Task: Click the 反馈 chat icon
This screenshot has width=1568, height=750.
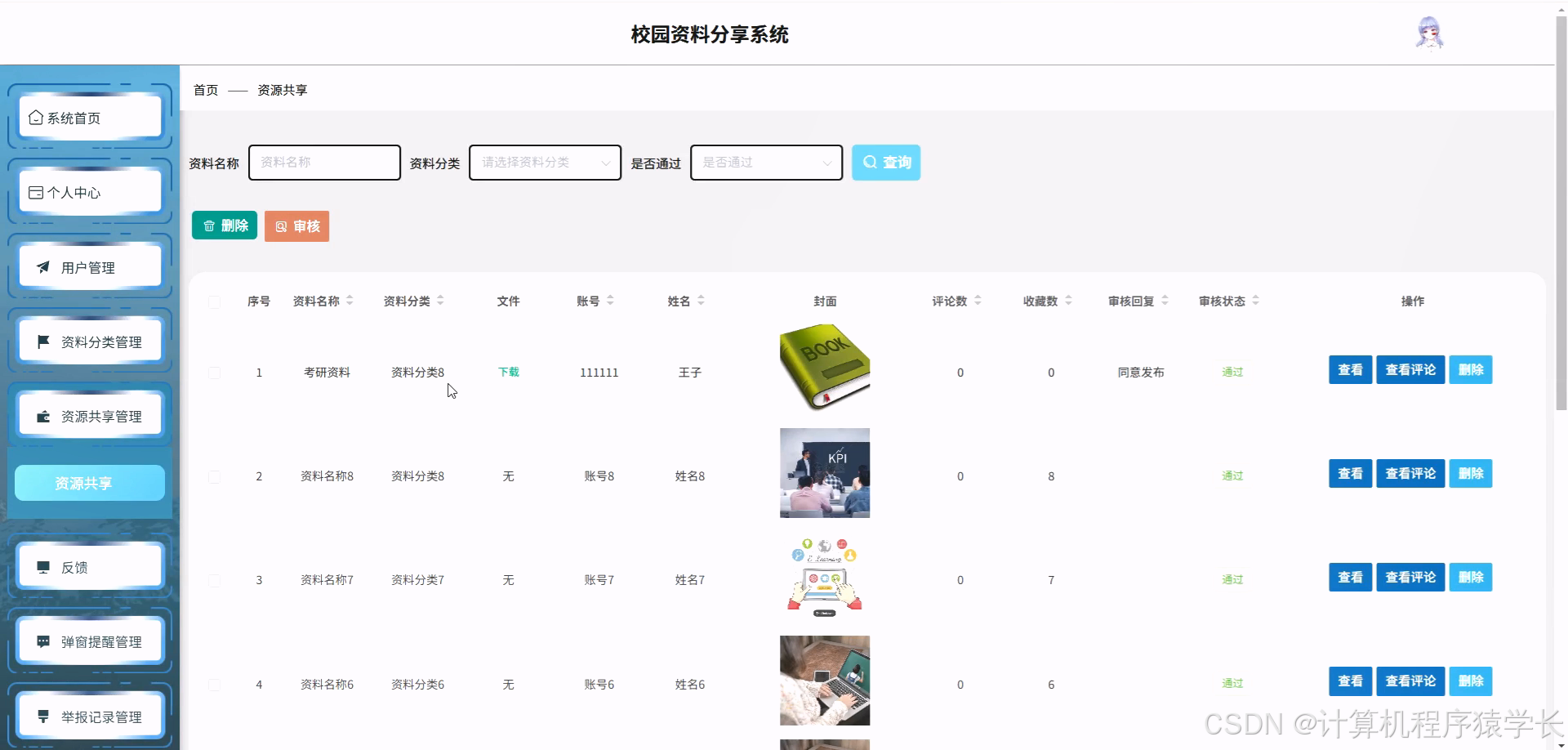Action: tap(44, 566)
